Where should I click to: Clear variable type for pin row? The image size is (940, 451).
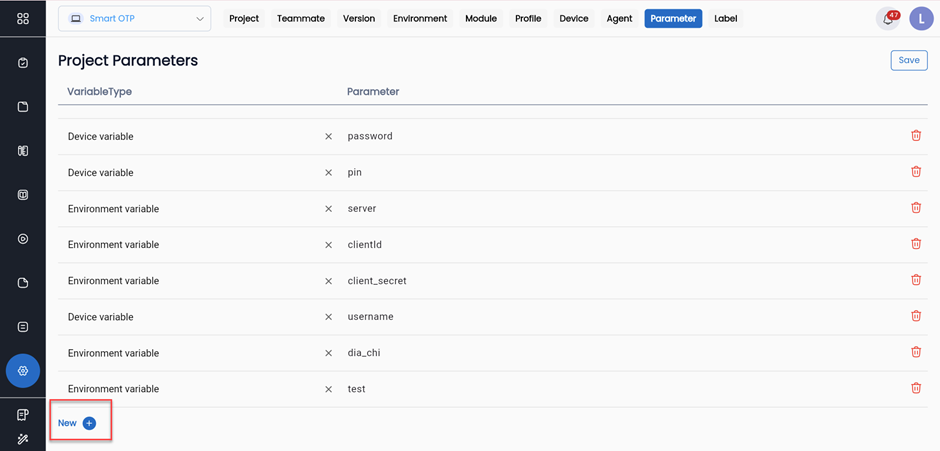click(328, 173)
